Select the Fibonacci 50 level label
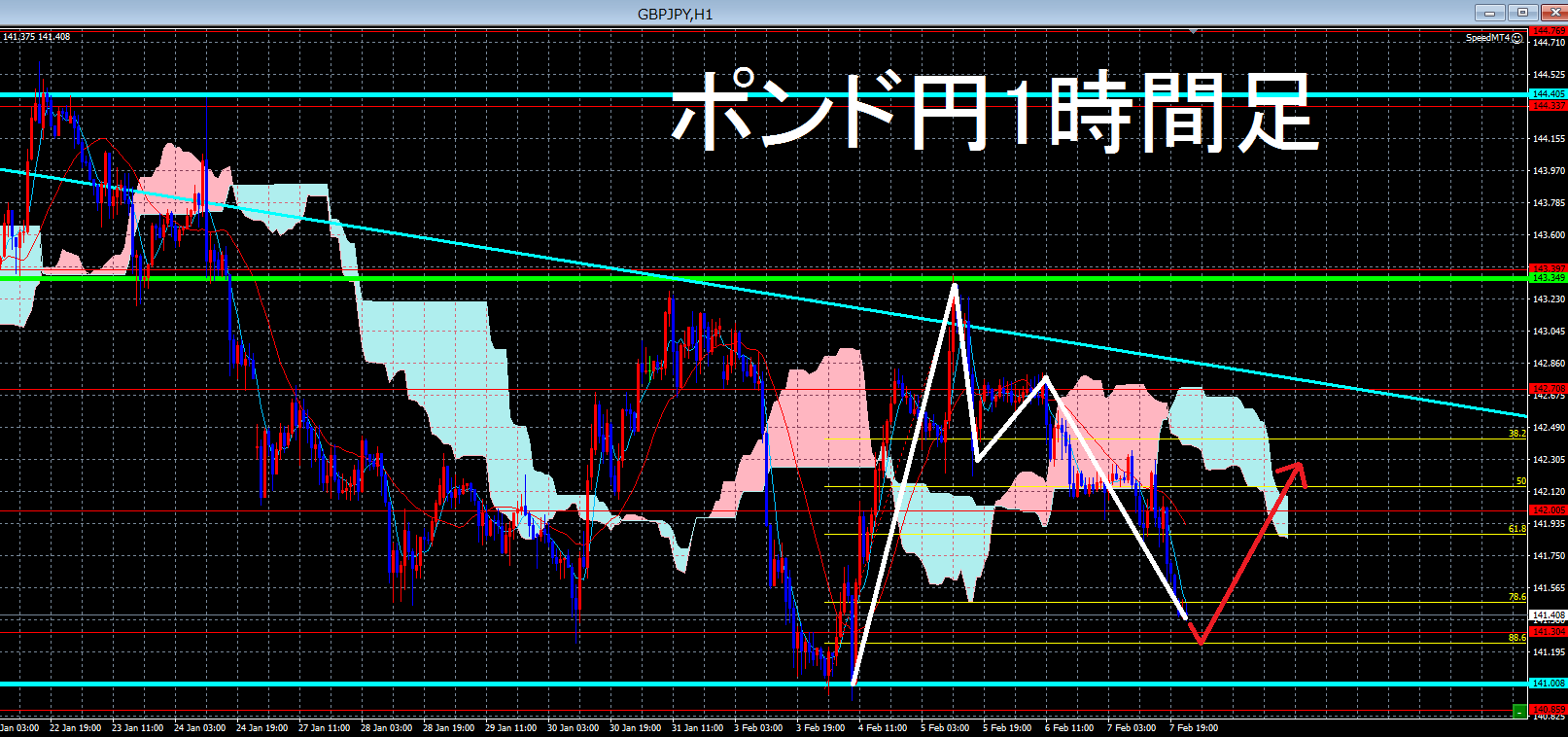Viewport: 1568px width, 737px height. (1520, 481)
